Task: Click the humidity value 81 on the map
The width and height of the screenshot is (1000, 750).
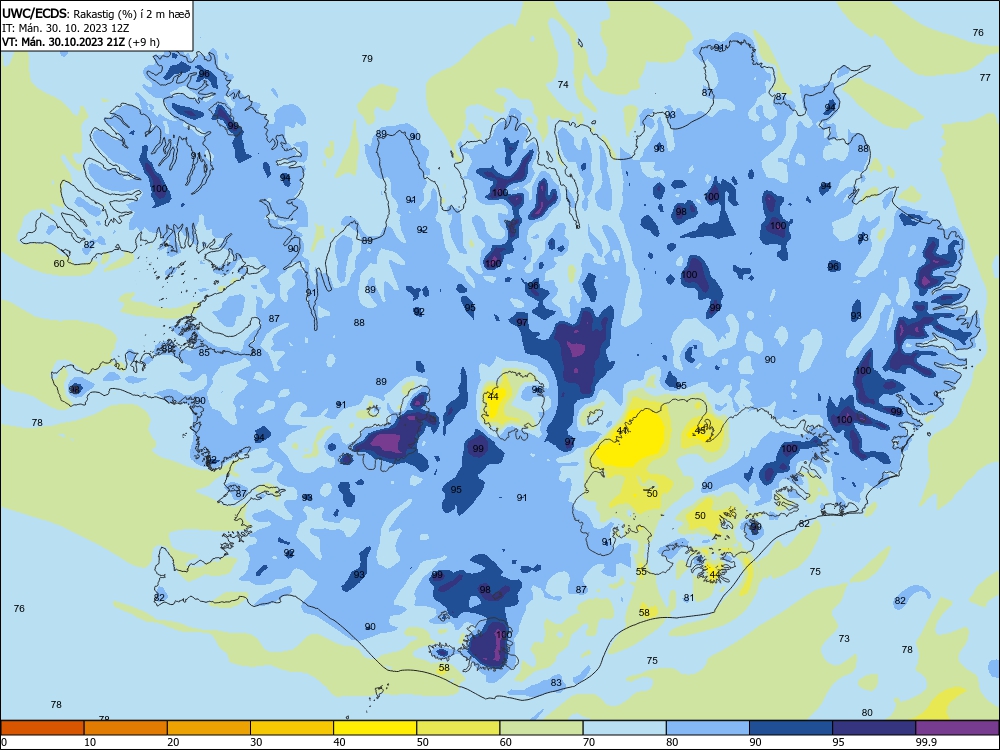Action: click(689, 598)
